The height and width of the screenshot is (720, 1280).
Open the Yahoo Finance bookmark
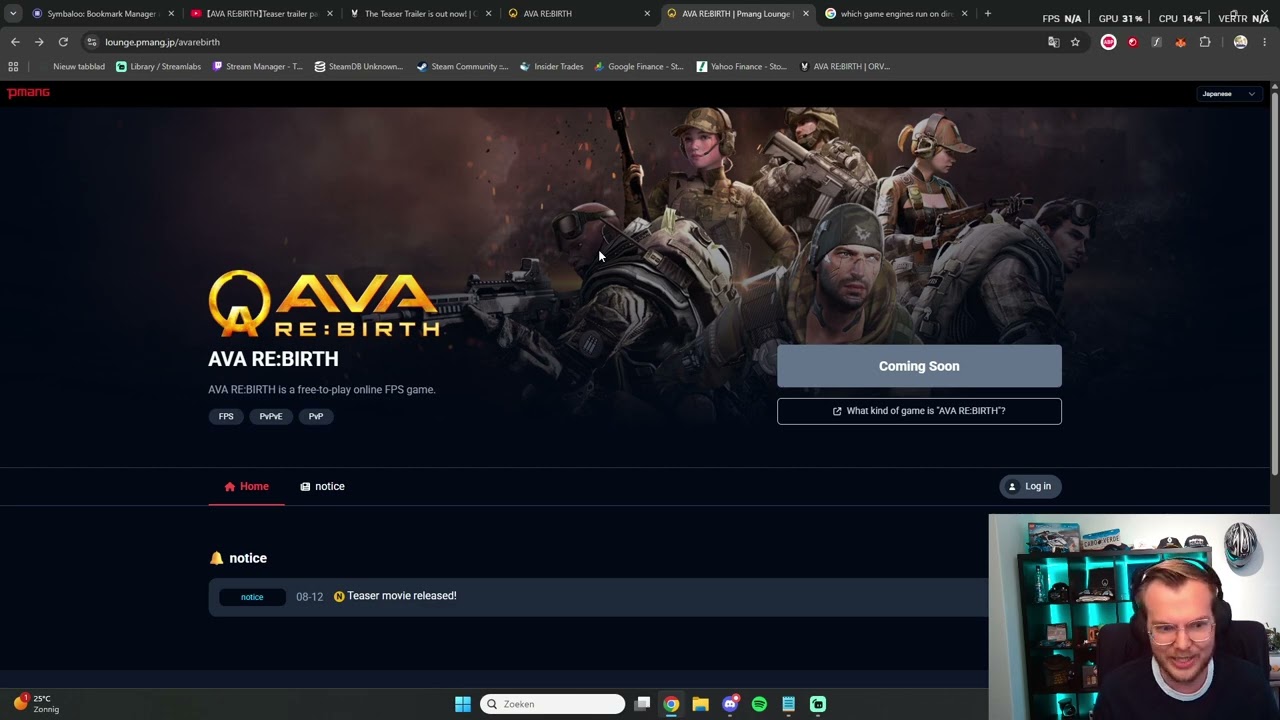click(742, 67)
